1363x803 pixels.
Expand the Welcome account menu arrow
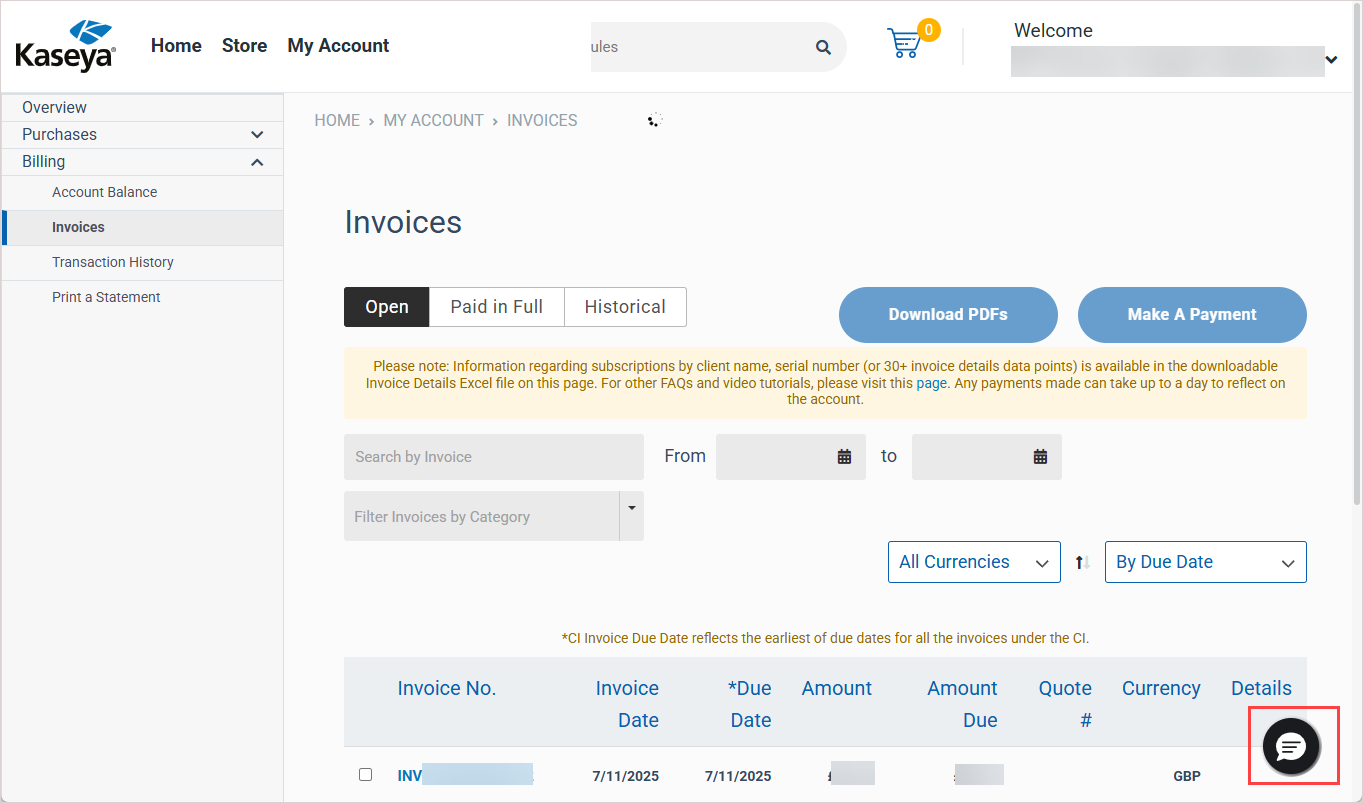(x=1331, y=60)
